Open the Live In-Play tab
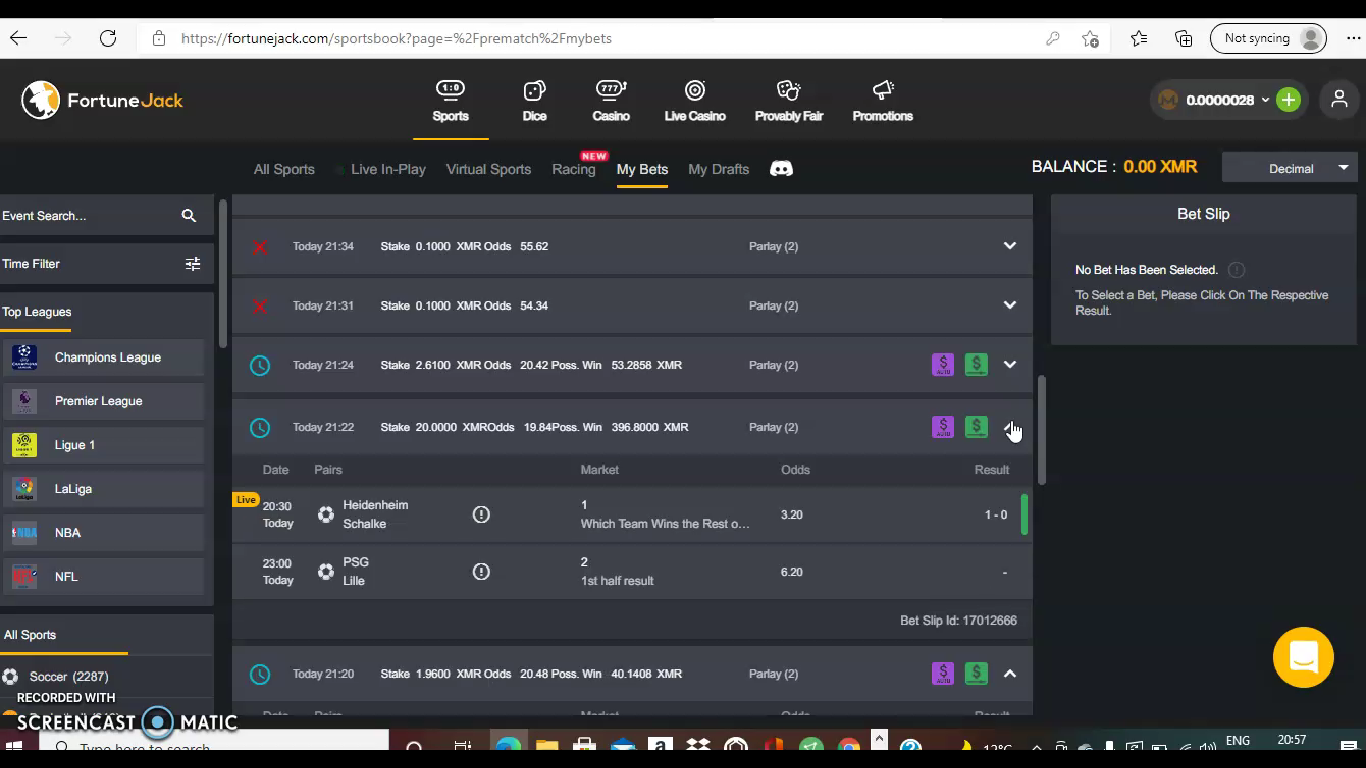The width and height of the screenshot is (1366, 768). (x=388, y=169)
